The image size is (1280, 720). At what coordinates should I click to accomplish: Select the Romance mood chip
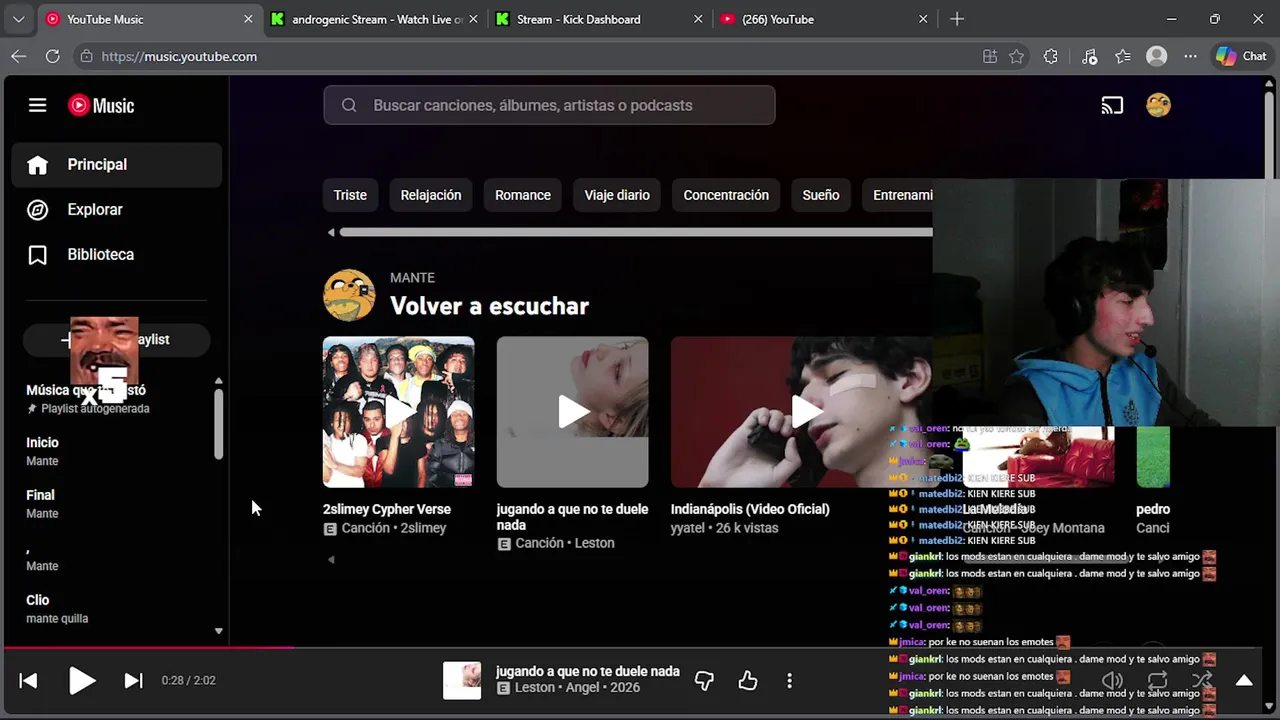tap(523, 195)
